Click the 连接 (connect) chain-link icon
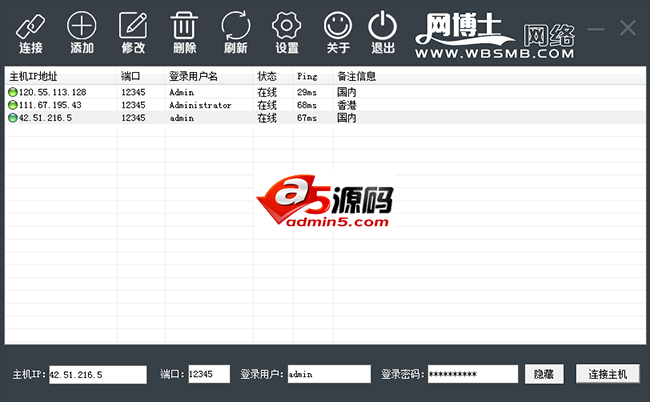The height and width of the screenshot is (402, 650). click(x=30, y=27)
